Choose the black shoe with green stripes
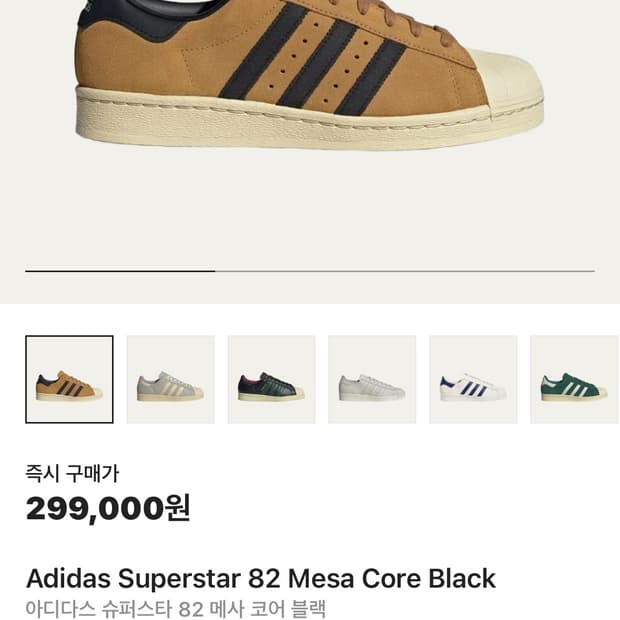 coord(271,379)
